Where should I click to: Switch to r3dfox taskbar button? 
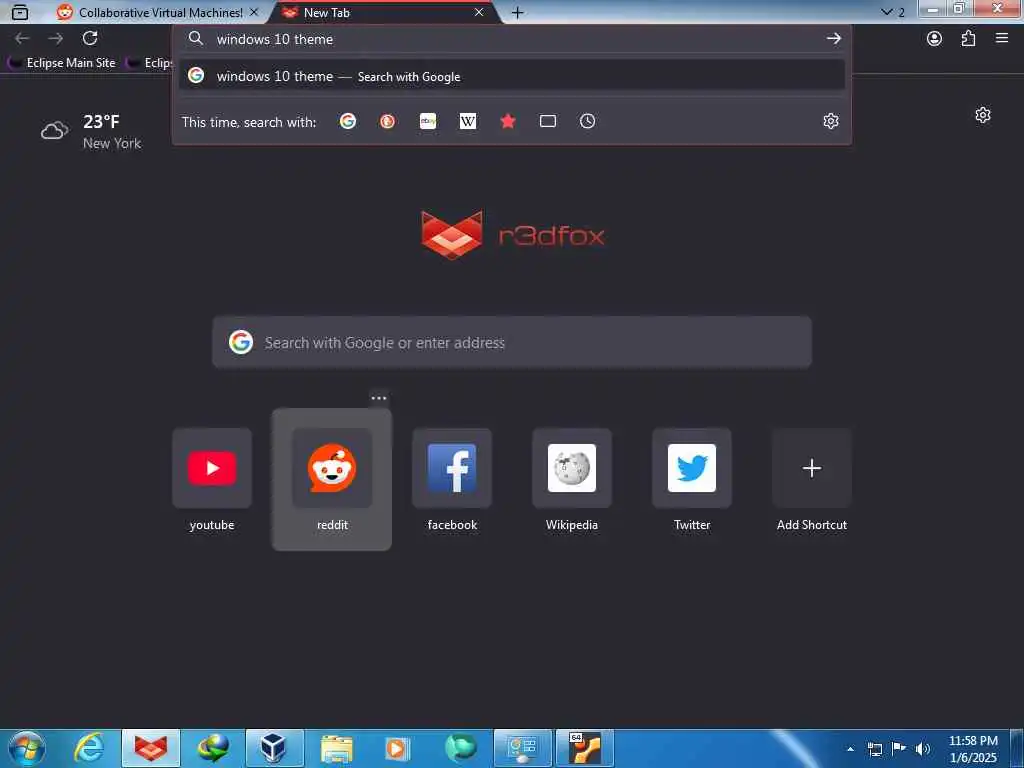[x=151, y=748]
